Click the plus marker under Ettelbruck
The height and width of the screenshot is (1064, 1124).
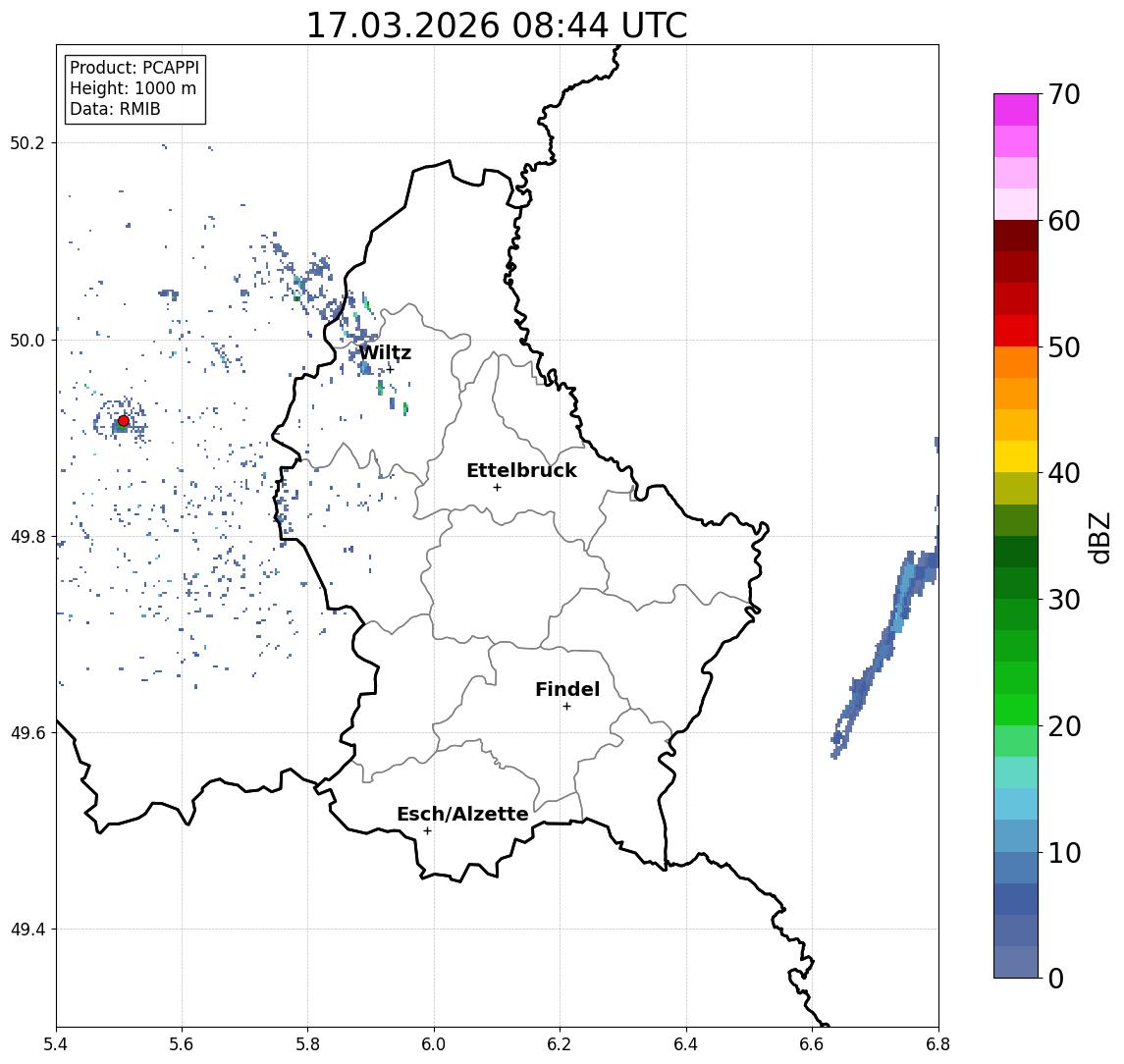497,488
